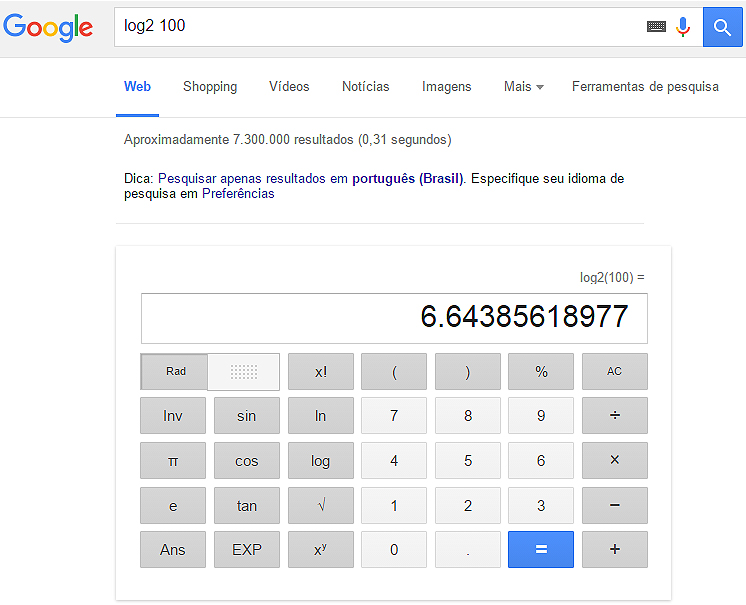
Task: Click the Preferências link
Action: 238,194
